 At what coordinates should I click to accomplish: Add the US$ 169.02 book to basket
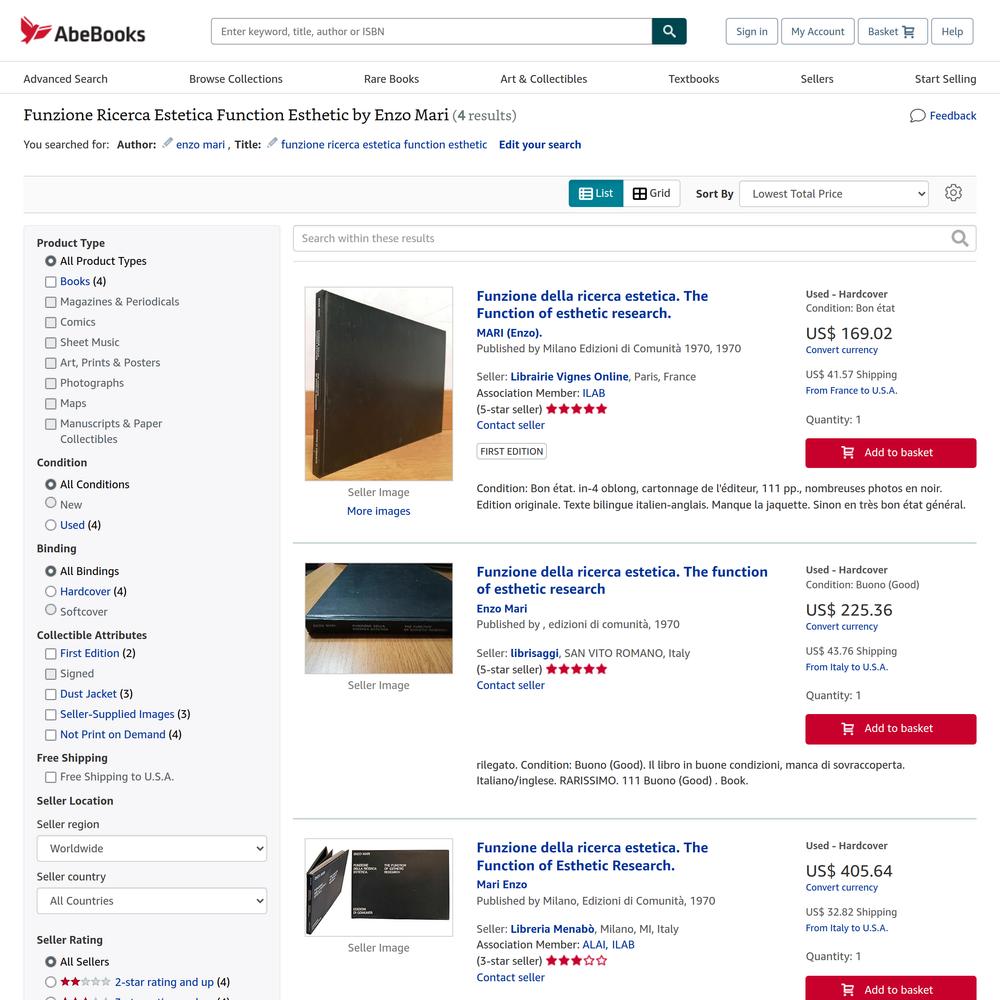point(890,453)
